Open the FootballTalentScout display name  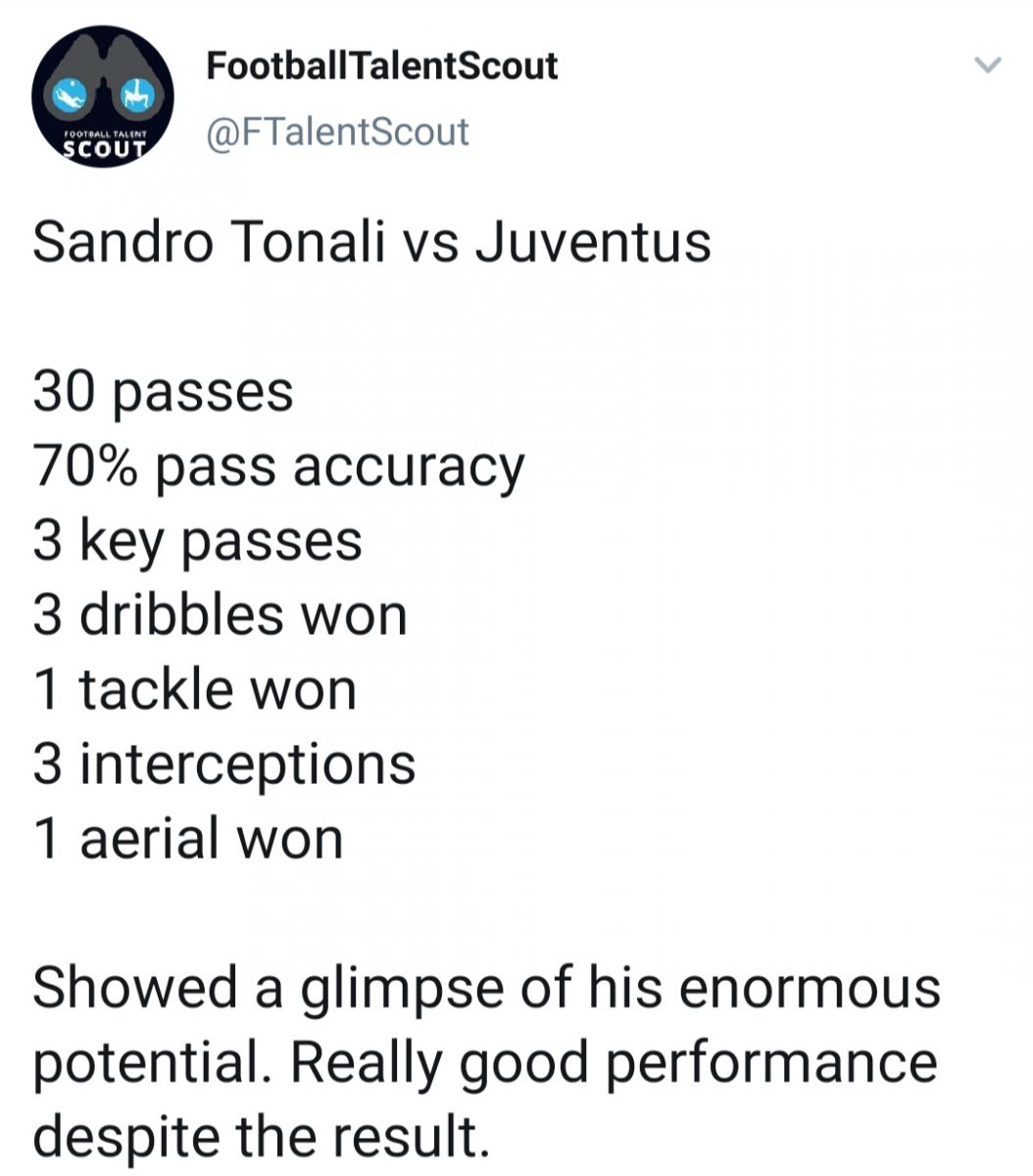coord(382,67)
